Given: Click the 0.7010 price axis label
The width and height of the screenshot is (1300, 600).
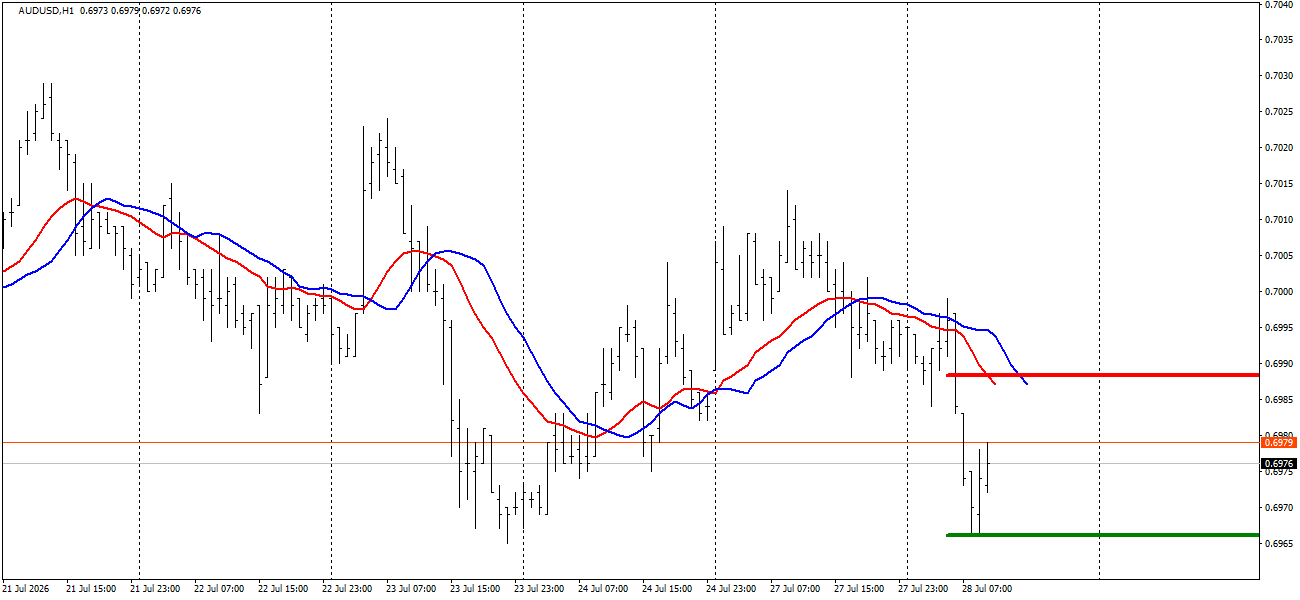Looking at the screenshot, I should (x=1281, y=220).
